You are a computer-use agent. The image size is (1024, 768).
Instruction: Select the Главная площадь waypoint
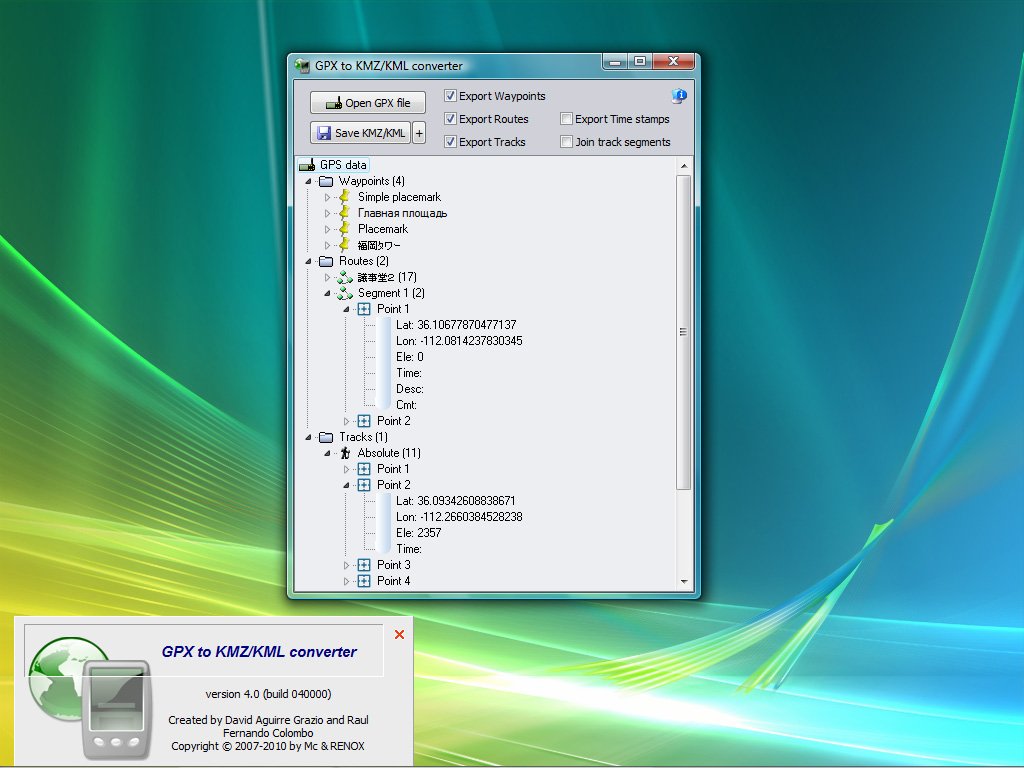(x=402, y=213)
